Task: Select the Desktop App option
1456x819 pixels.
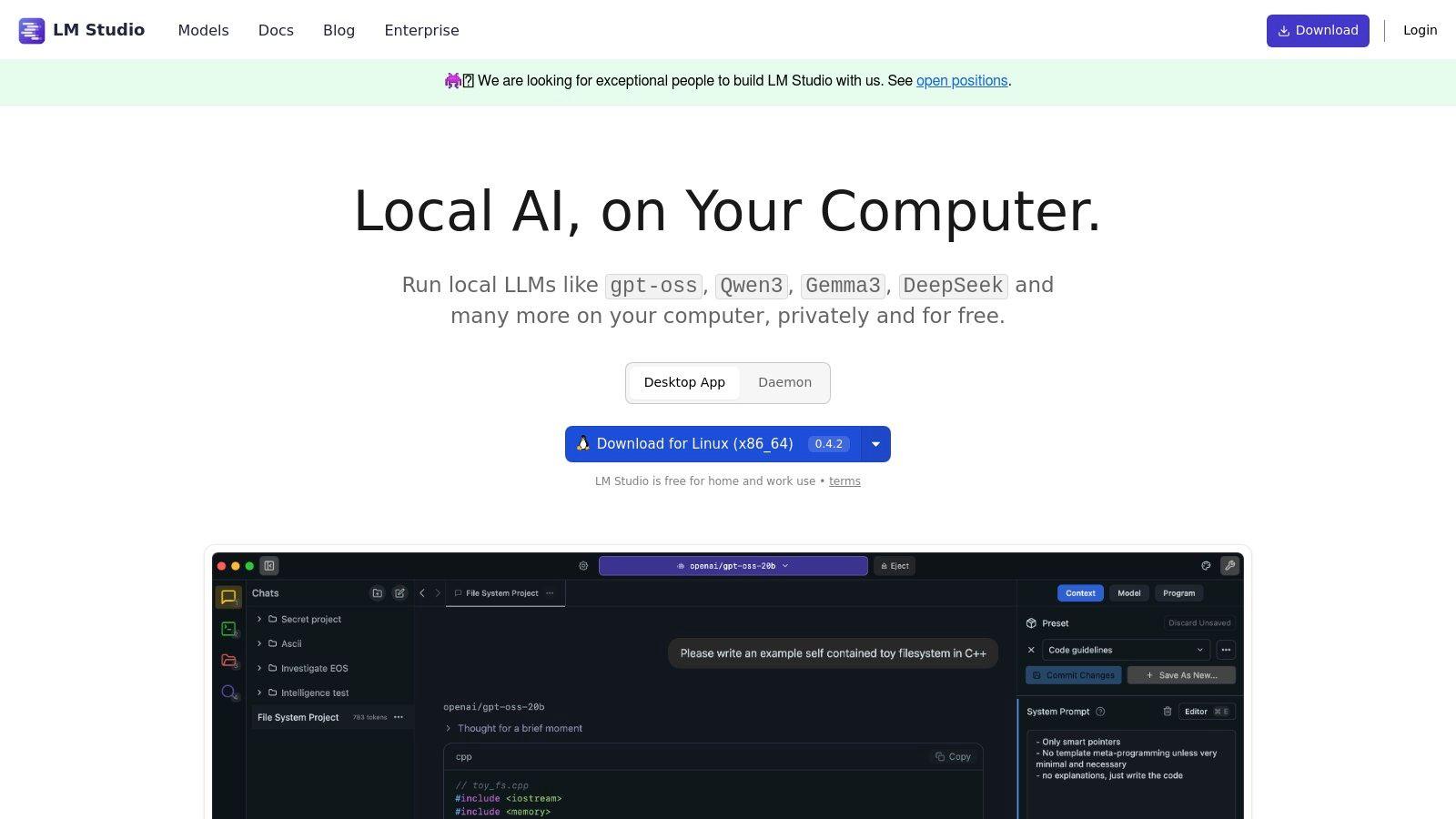Action: [684, 382]
